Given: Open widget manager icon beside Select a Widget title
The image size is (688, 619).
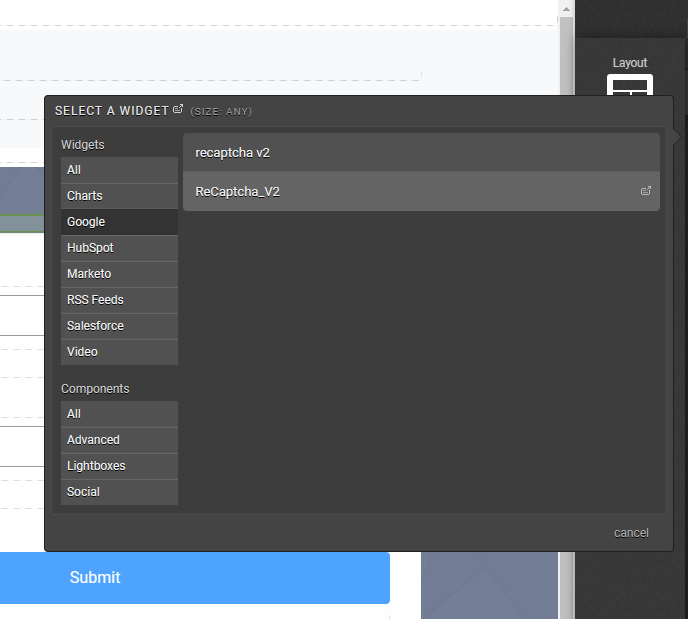Looking at the screenshot, I should click(178, 109).
